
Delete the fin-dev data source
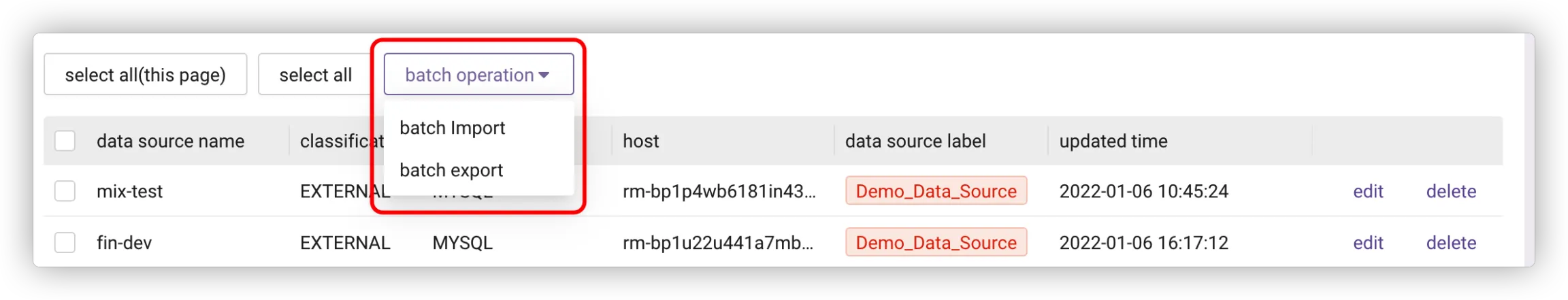point(1451,243)
